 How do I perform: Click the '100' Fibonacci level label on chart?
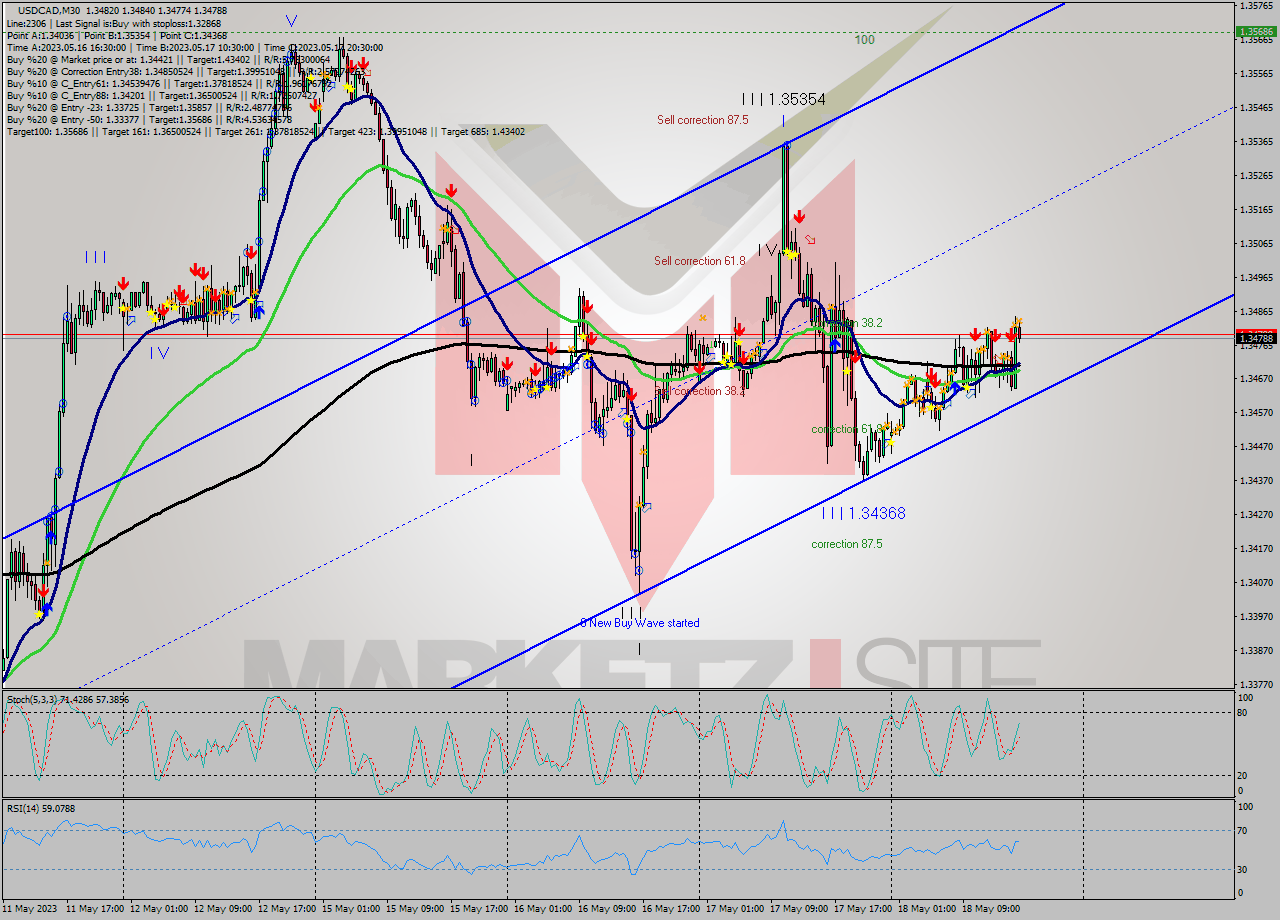[865, 40]
